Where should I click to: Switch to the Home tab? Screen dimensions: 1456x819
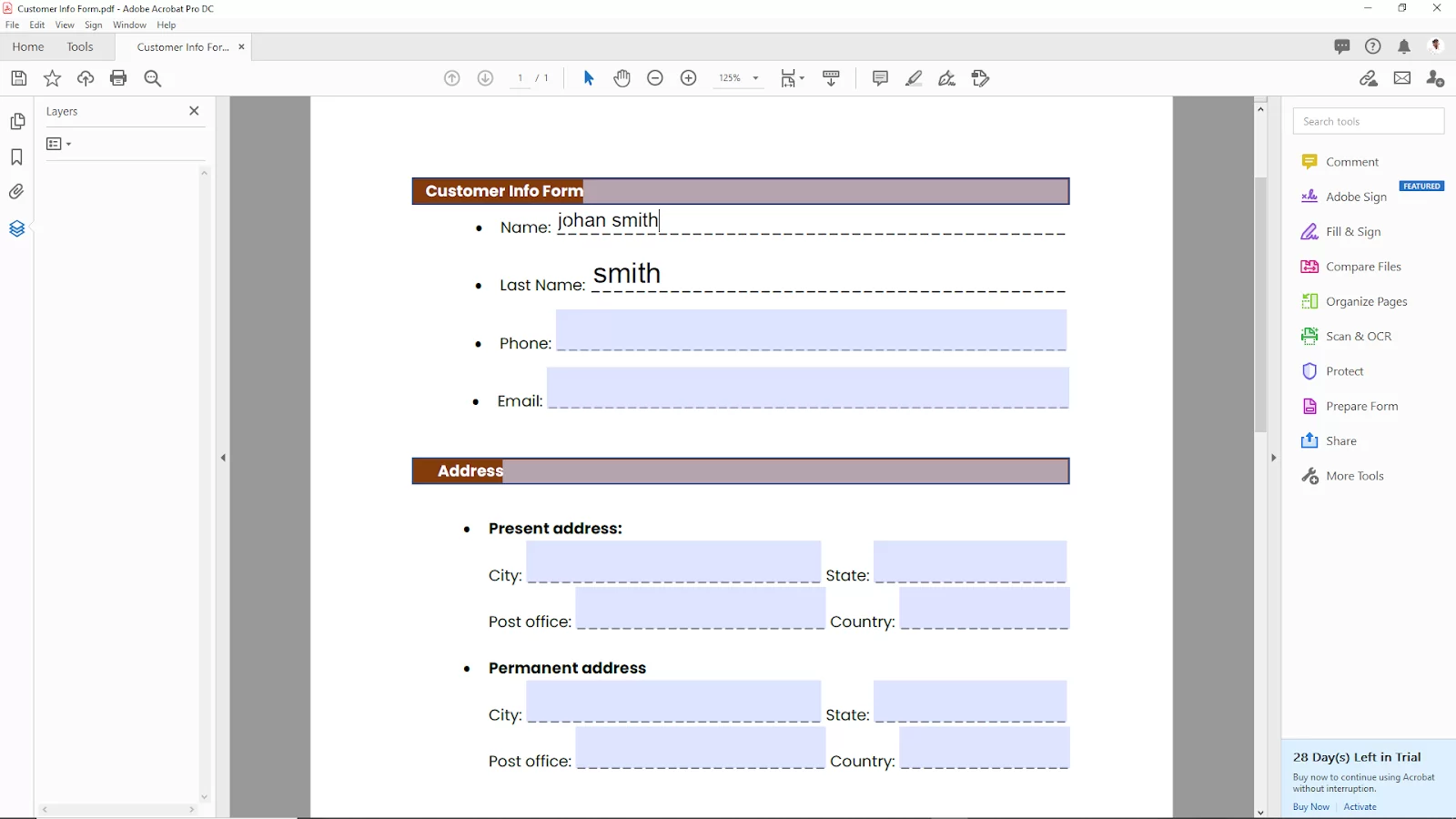coord(28,46)
